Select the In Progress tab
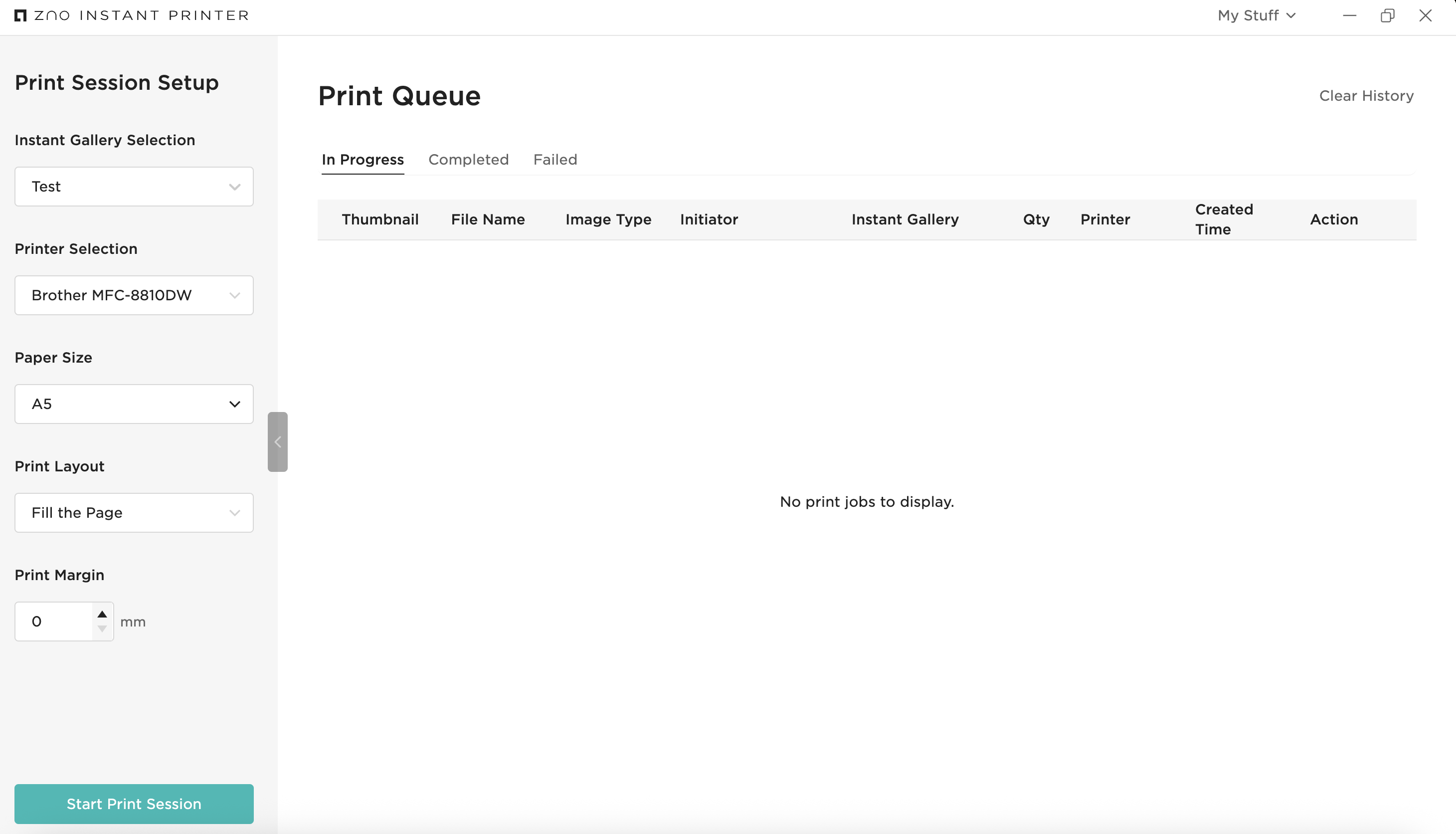The image size is (1456, 834). pyautogui.click(x=362, y=160)
